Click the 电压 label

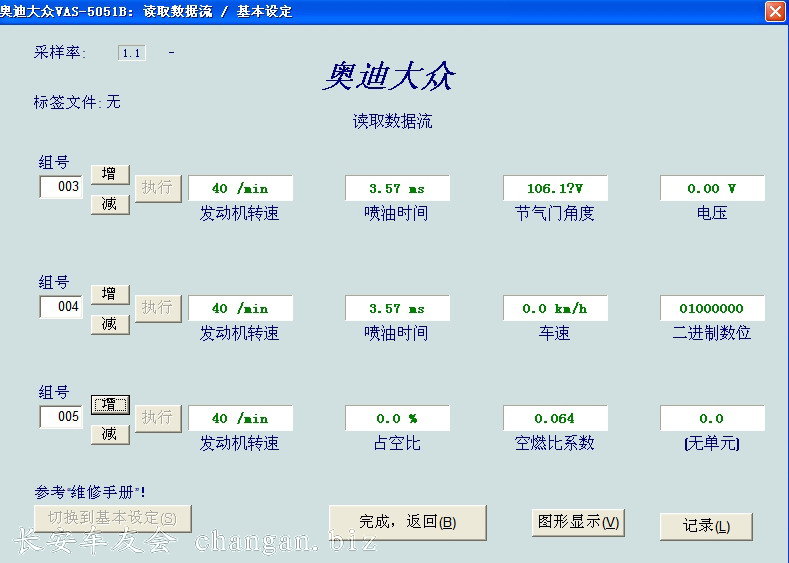click(x=712, y=213)
